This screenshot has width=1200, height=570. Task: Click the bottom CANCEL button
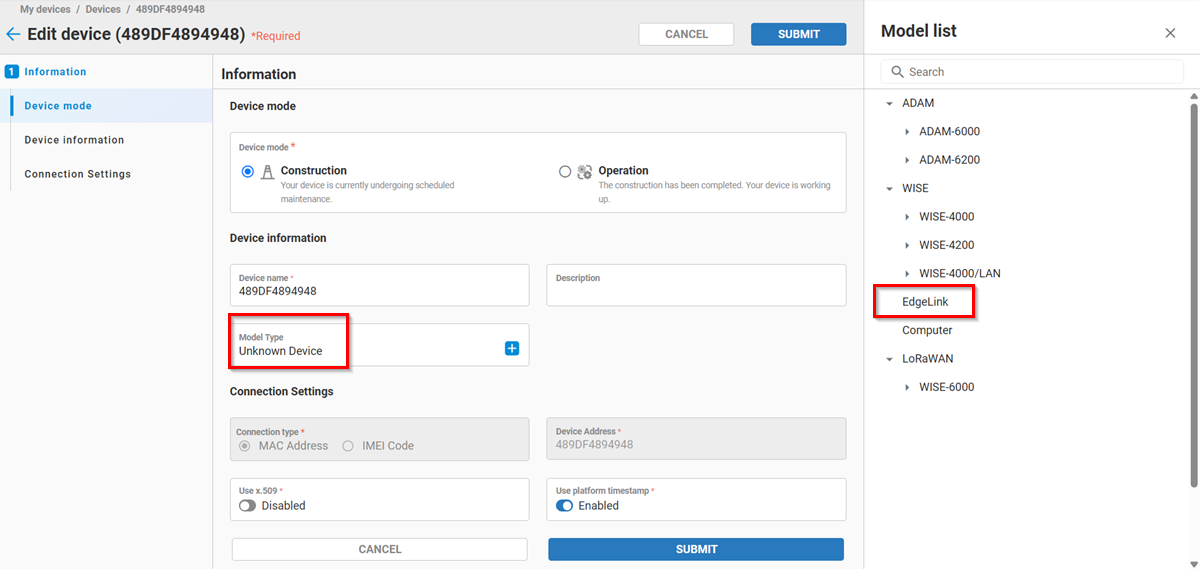pos(379,549)
